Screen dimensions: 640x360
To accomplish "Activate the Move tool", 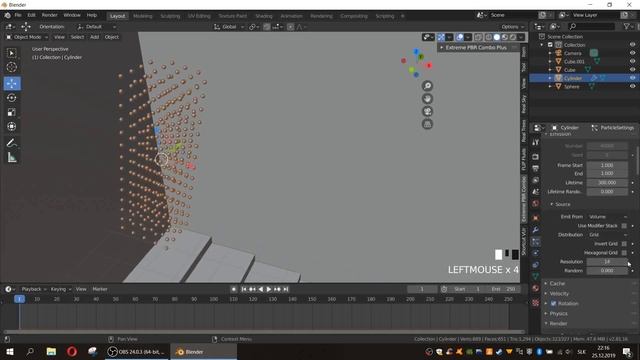I will pos(11,83).
